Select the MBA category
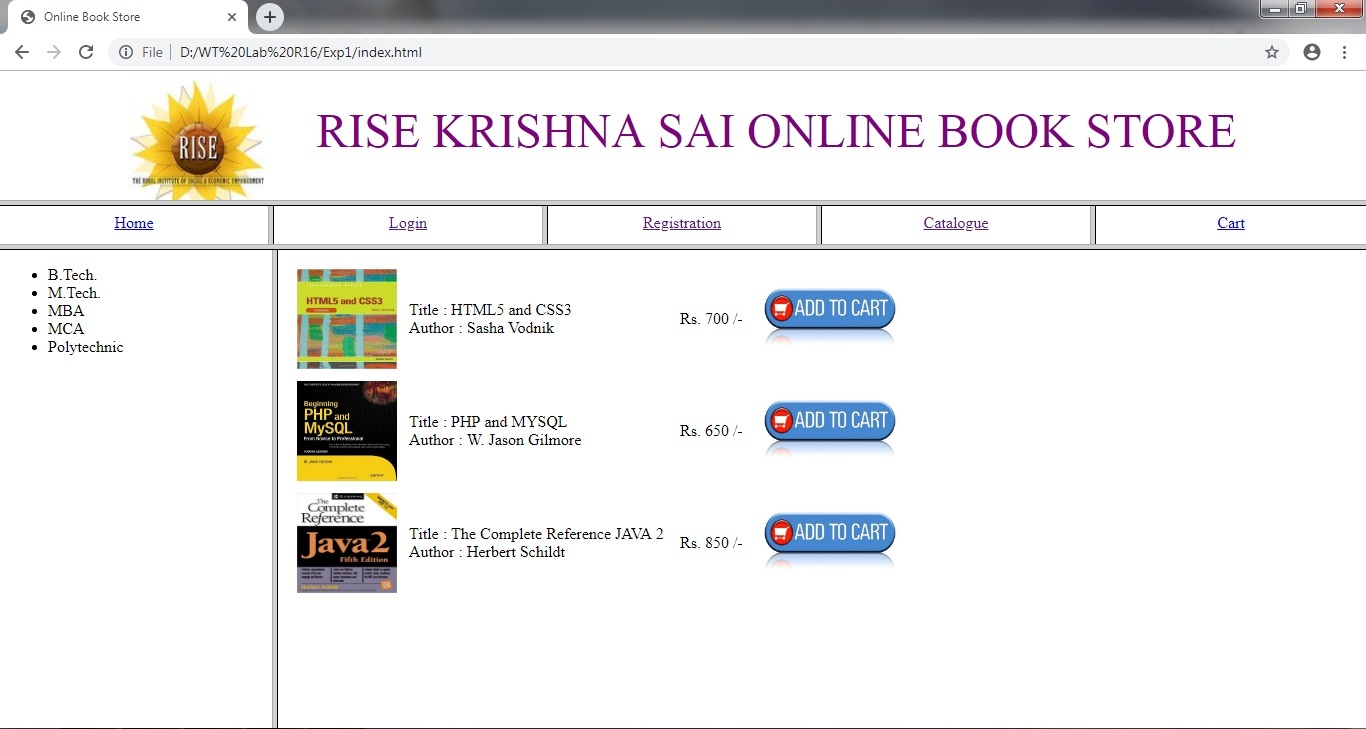The width and height of the screenshot is (1366, 729). point(66,310)
